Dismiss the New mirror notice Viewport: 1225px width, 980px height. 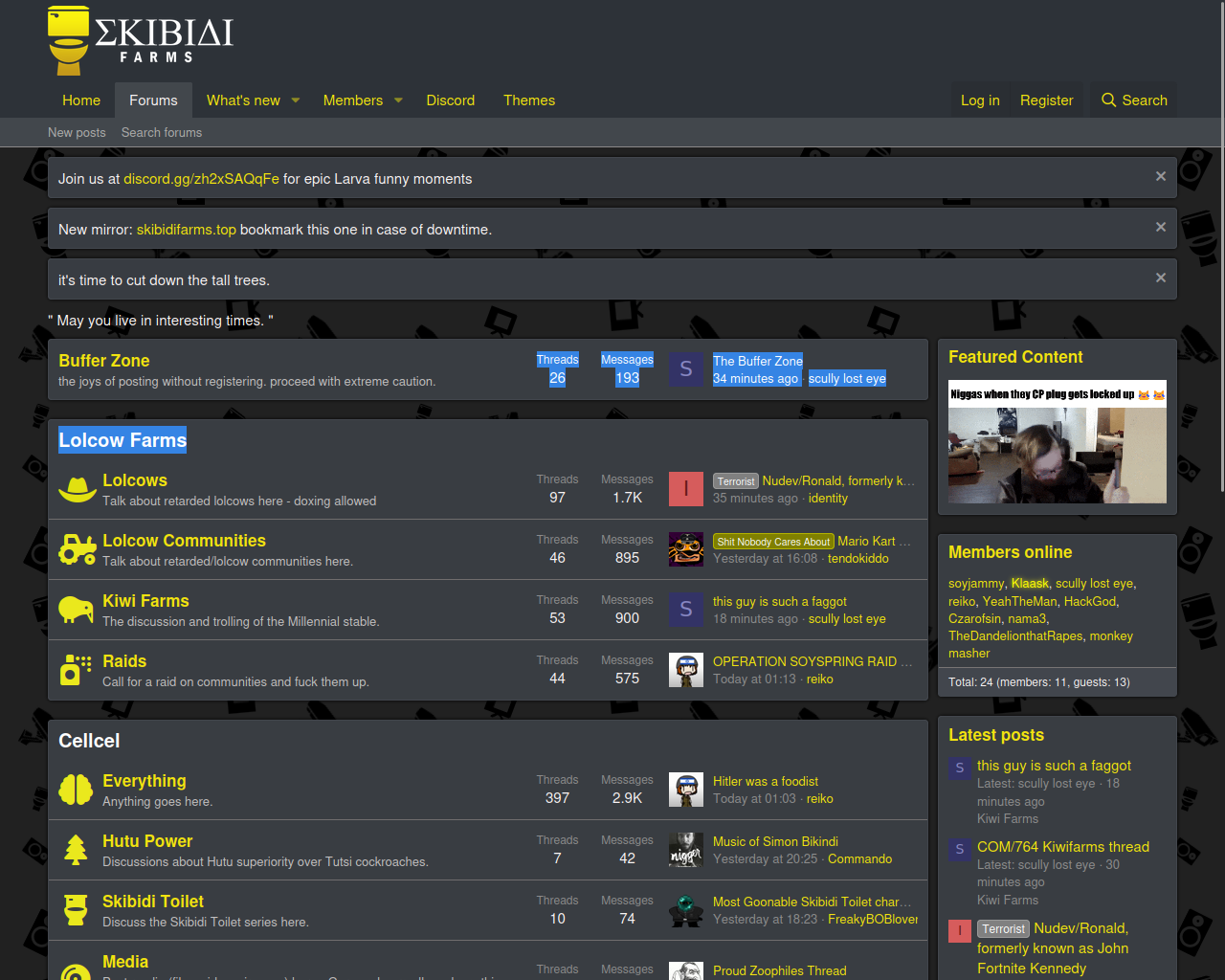(x=1160, y=227)
